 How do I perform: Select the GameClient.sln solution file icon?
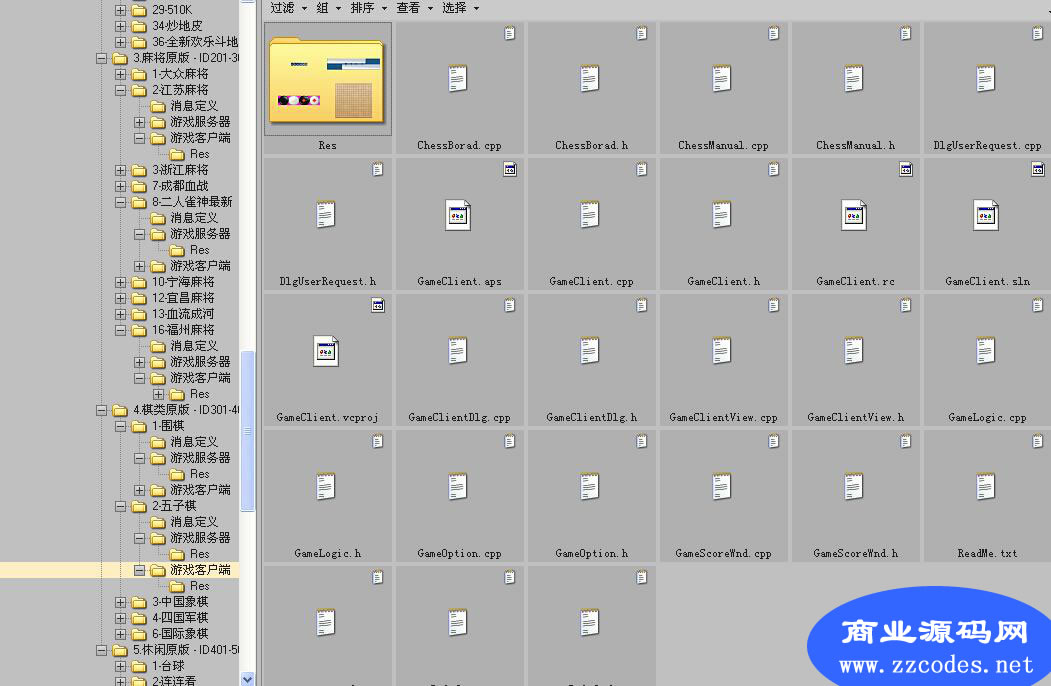pyautogui.click(x=986, y=215)
